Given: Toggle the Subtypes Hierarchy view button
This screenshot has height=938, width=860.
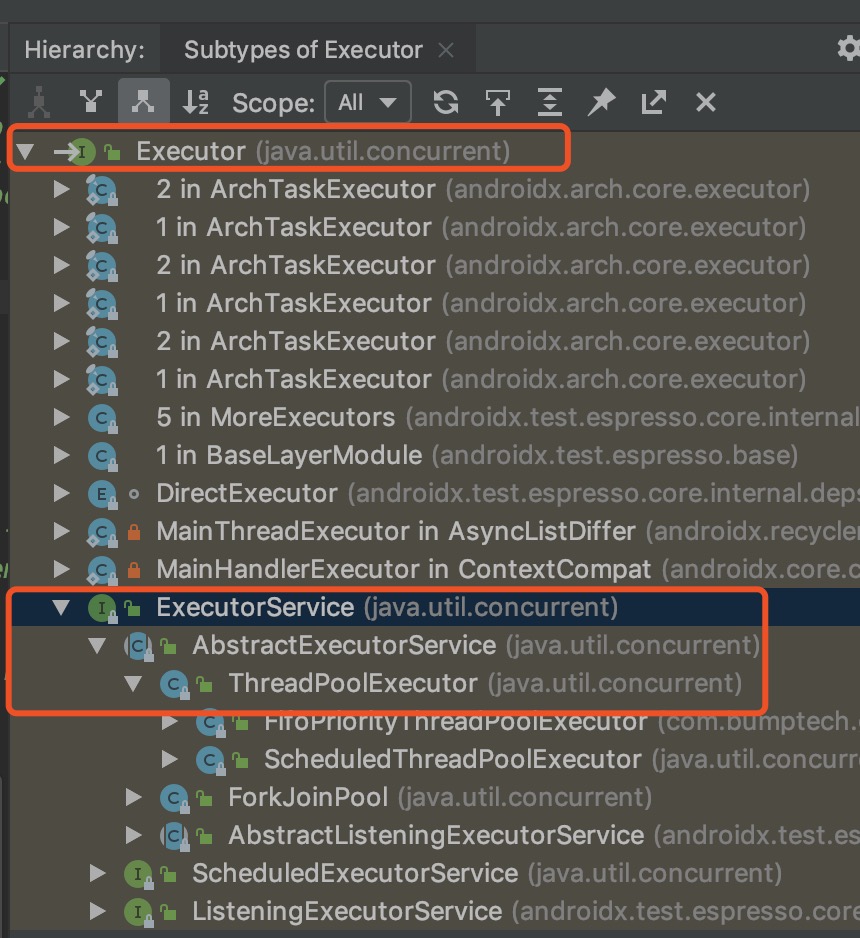Looking at the screenshot, I should [x=143, y=102].
